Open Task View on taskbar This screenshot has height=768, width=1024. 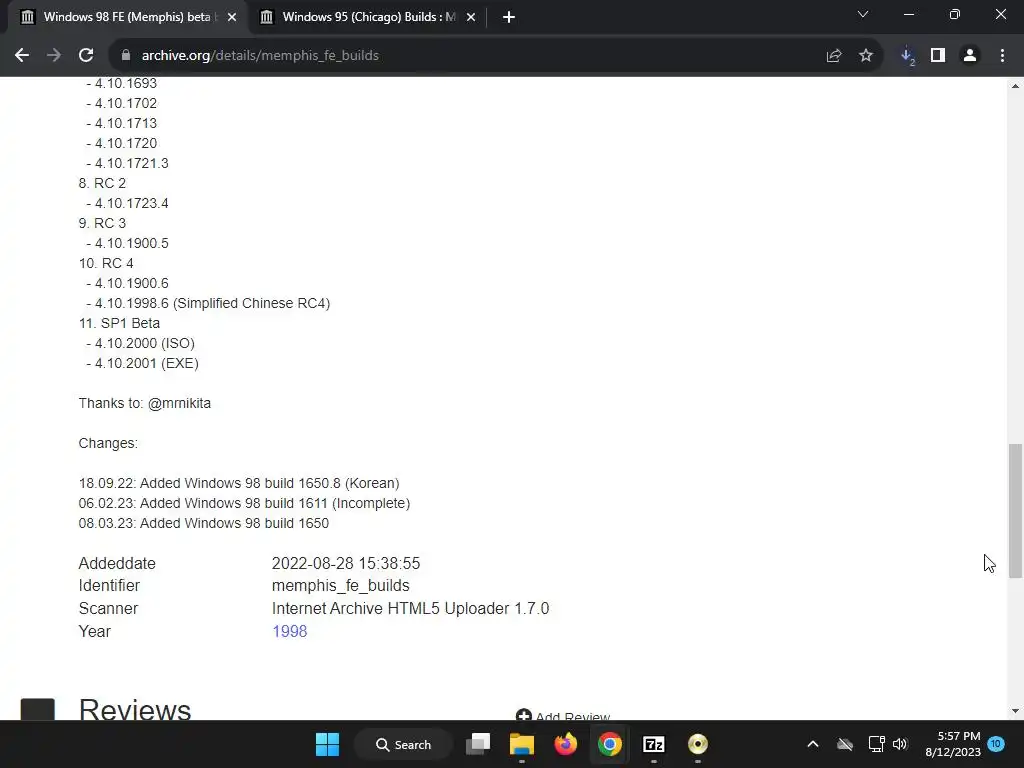pyautogui.click(x=478, y=744)
